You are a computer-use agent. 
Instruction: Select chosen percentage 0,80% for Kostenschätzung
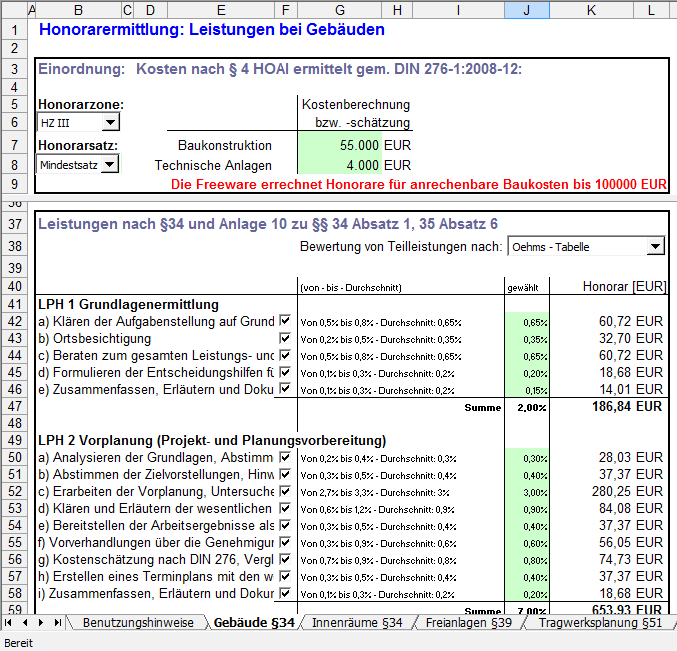tap(527, 560)
